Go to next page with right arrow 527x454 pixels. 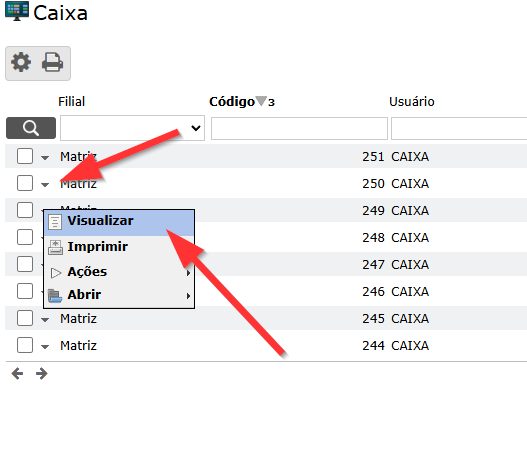[42, 373]
